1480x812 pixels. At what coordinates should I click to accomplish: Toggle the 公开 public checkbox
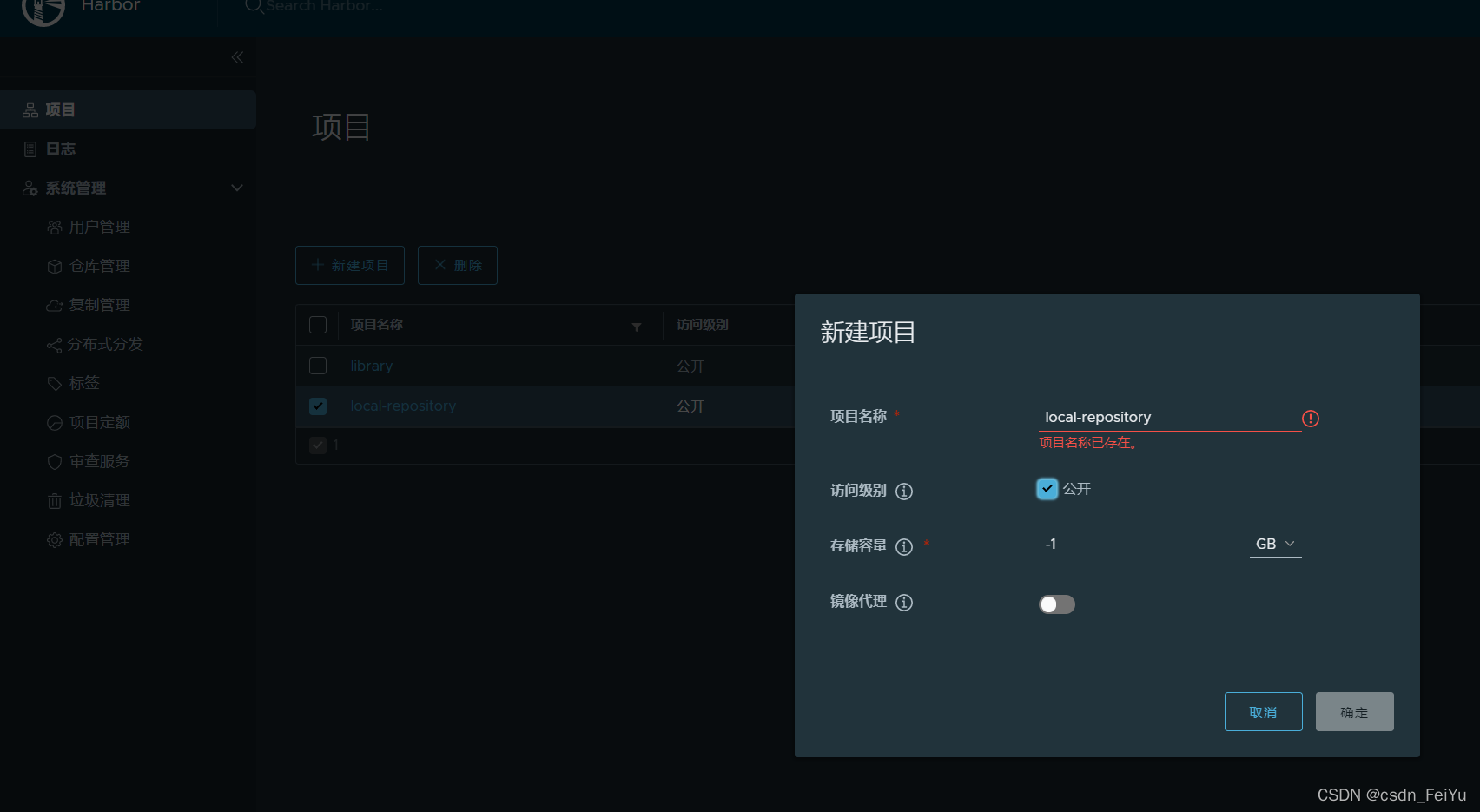1047,489
